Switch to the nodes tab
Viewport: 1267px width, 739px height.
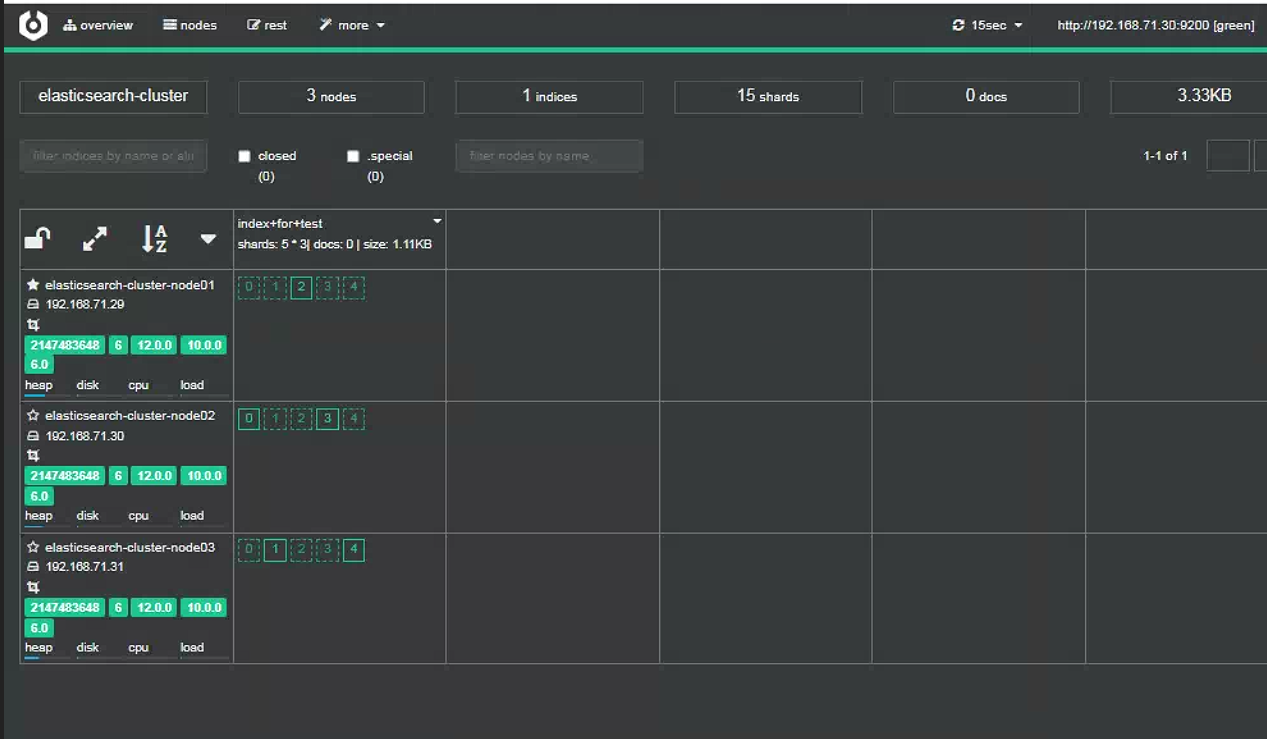190,25
